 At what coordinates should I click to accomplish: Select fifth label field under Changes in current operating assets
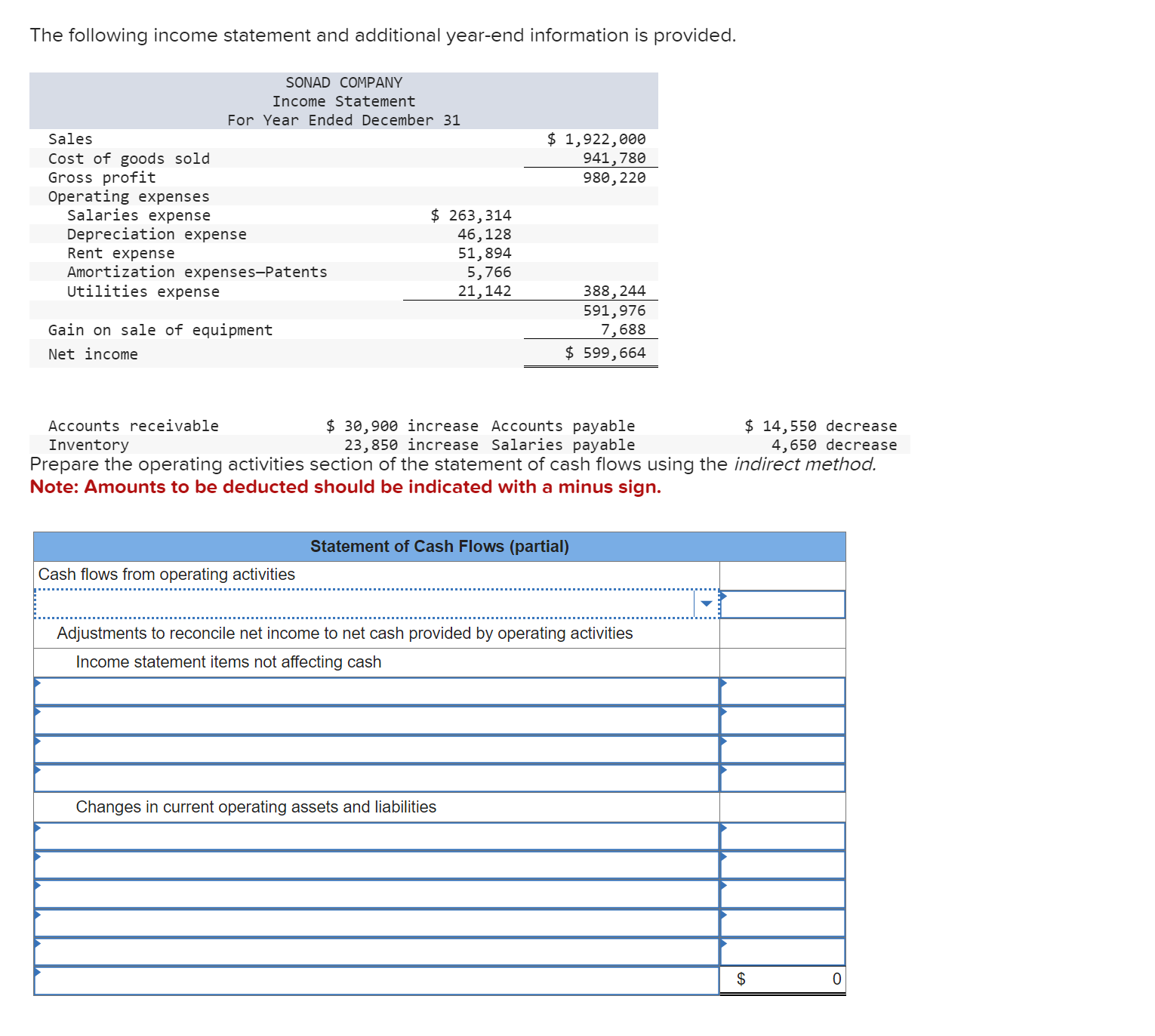(377, 951)
